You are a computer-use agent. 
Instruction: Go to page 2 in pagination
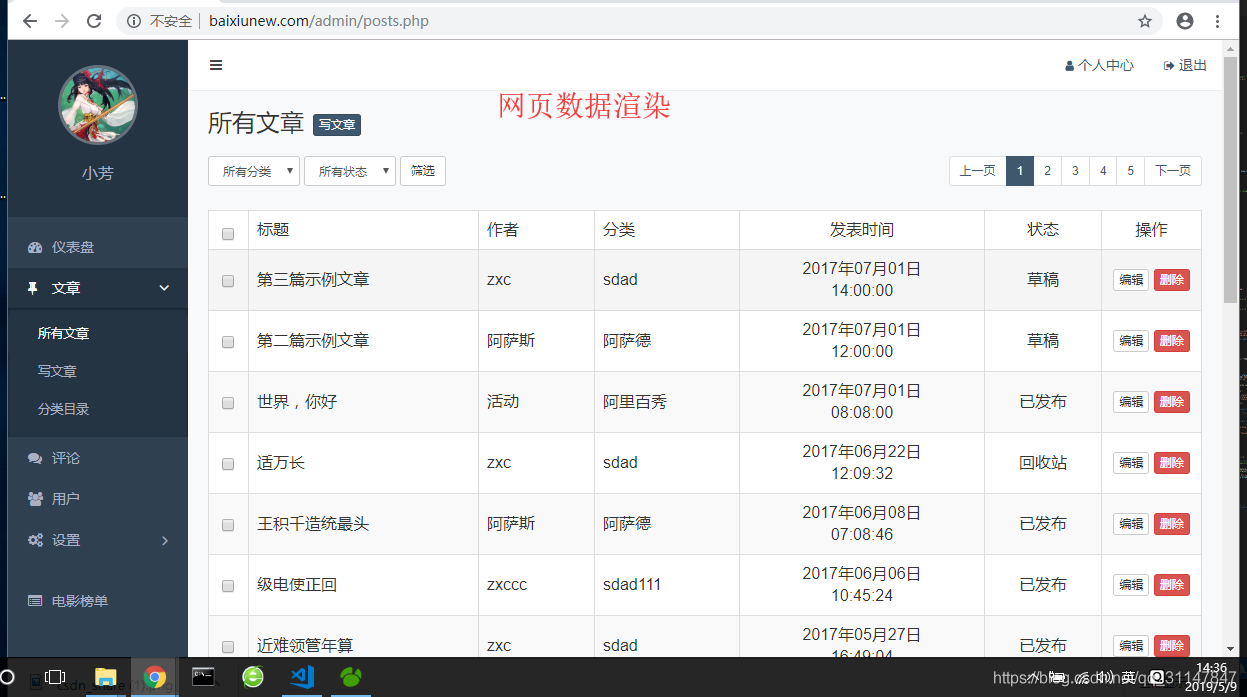pos(1047,171)
